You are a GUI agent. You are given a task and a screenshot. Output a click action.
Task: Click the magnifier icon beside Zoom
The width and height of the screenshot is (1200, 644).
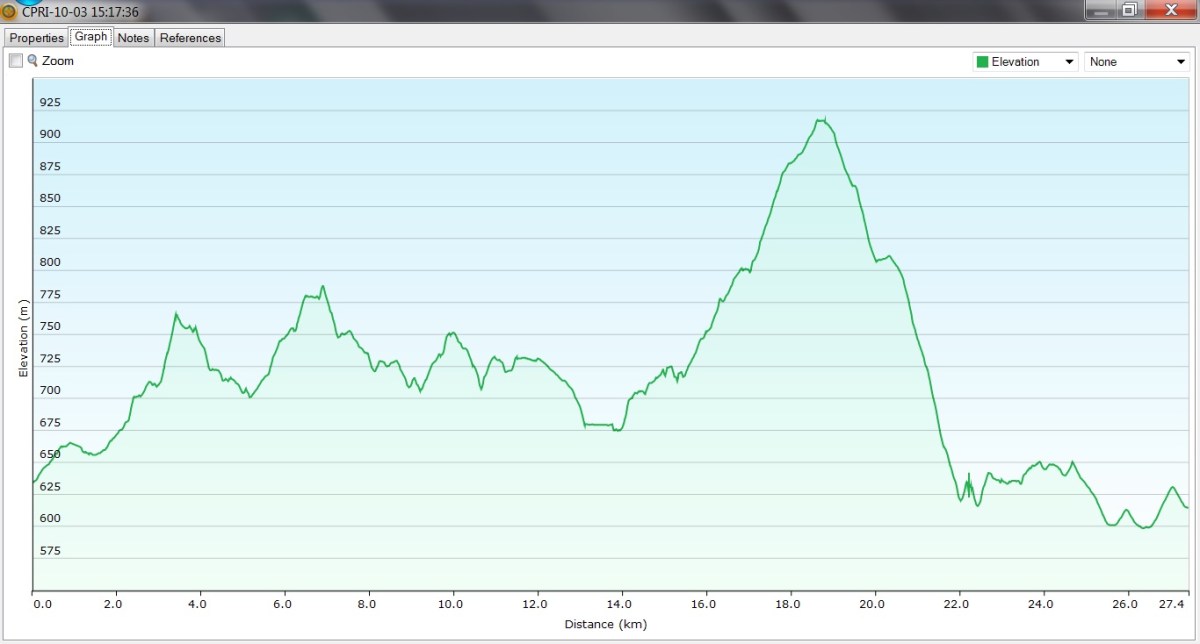click(32, 61)
